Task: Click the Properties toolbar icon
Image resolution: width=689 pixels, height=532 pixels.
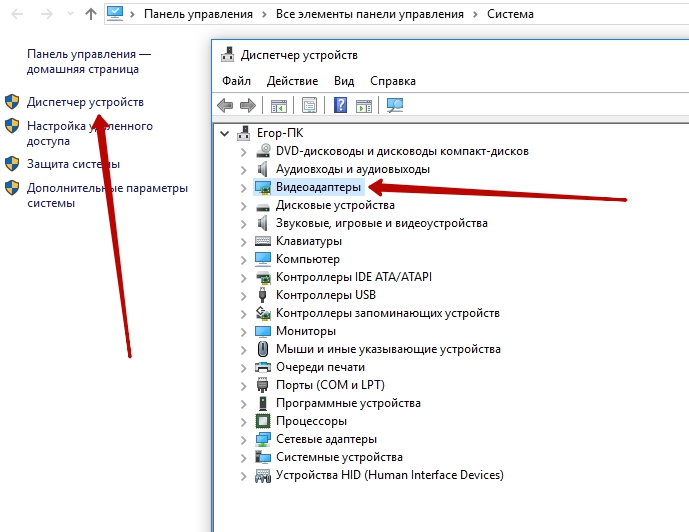Action: point(309,105)
